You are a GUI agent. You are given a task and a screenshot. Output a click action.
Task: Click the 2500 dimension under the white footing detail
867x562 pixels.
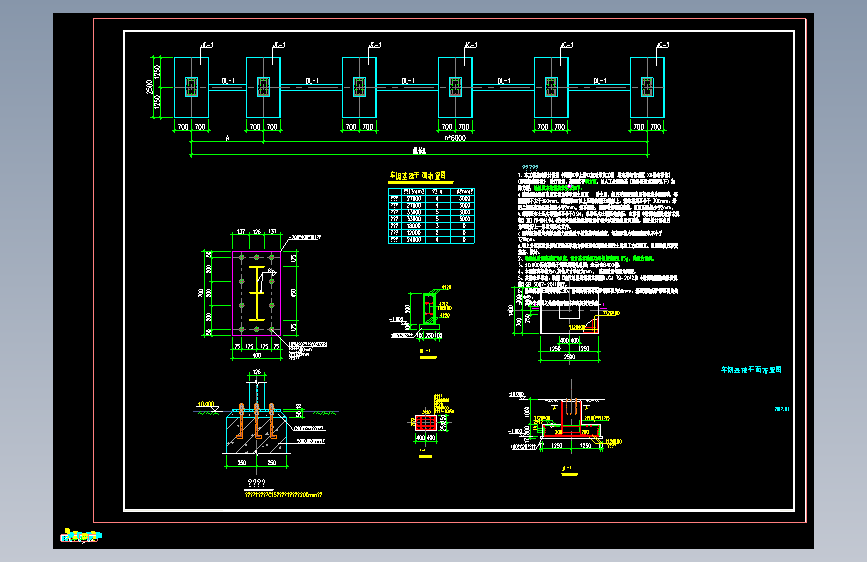point(569,357)
